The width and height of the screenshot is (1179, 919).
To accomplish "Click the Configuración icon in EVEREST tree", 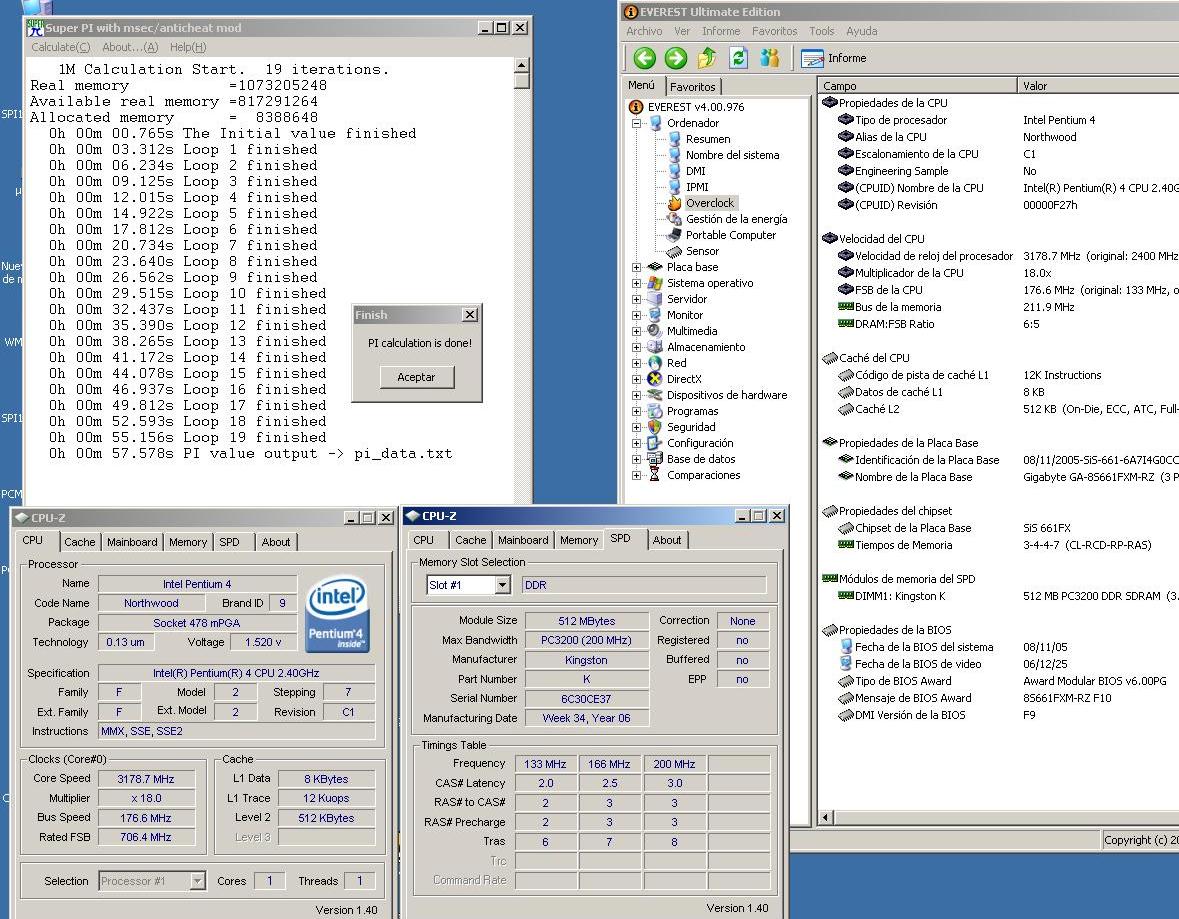I will [654, 443].
